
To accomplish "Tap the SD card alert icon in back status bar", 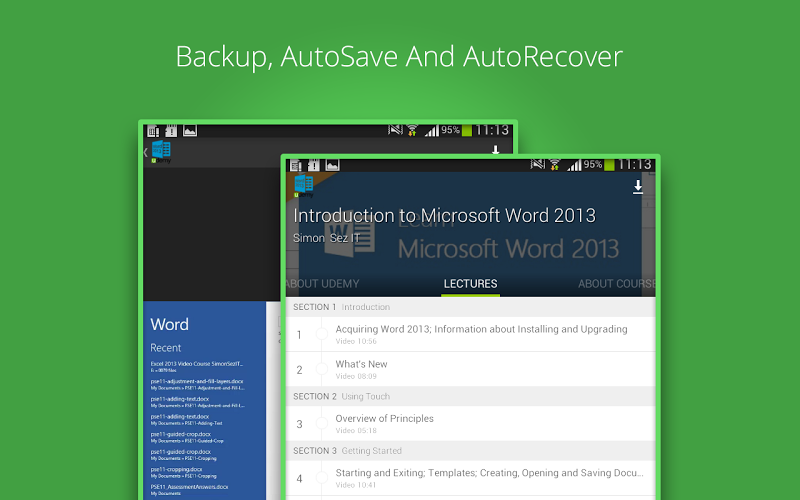I will [x=171, y=131].
